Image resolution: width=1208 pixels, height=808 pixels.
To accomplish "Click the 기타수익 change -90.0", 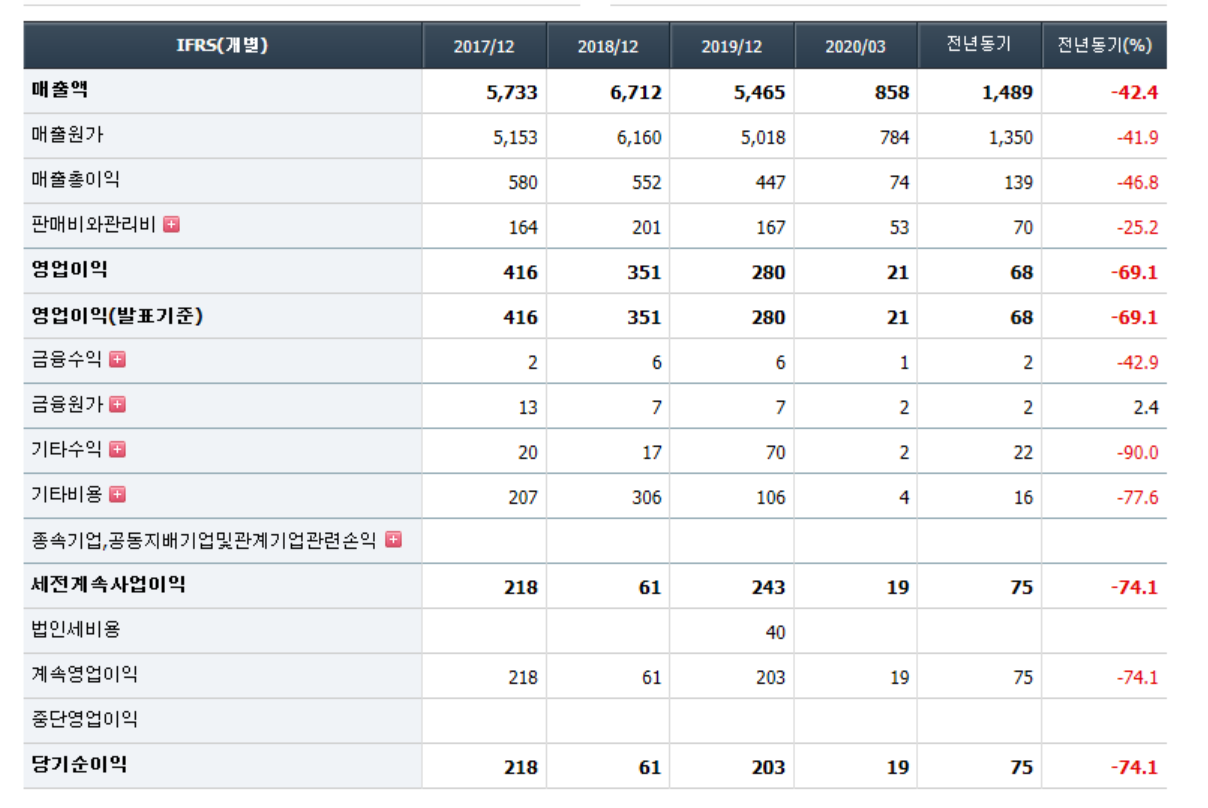I will (x=1138, y=453).
